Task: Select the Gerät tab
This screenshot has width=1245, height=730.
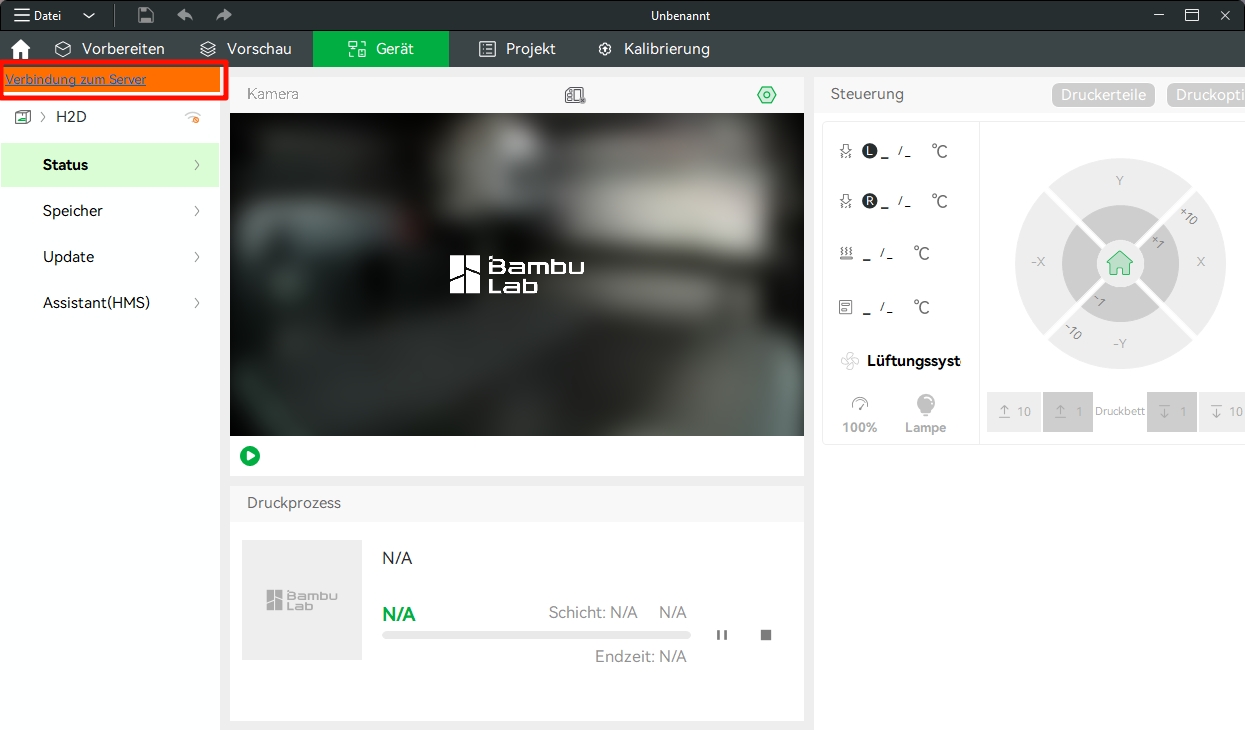Action: point(381,49)
